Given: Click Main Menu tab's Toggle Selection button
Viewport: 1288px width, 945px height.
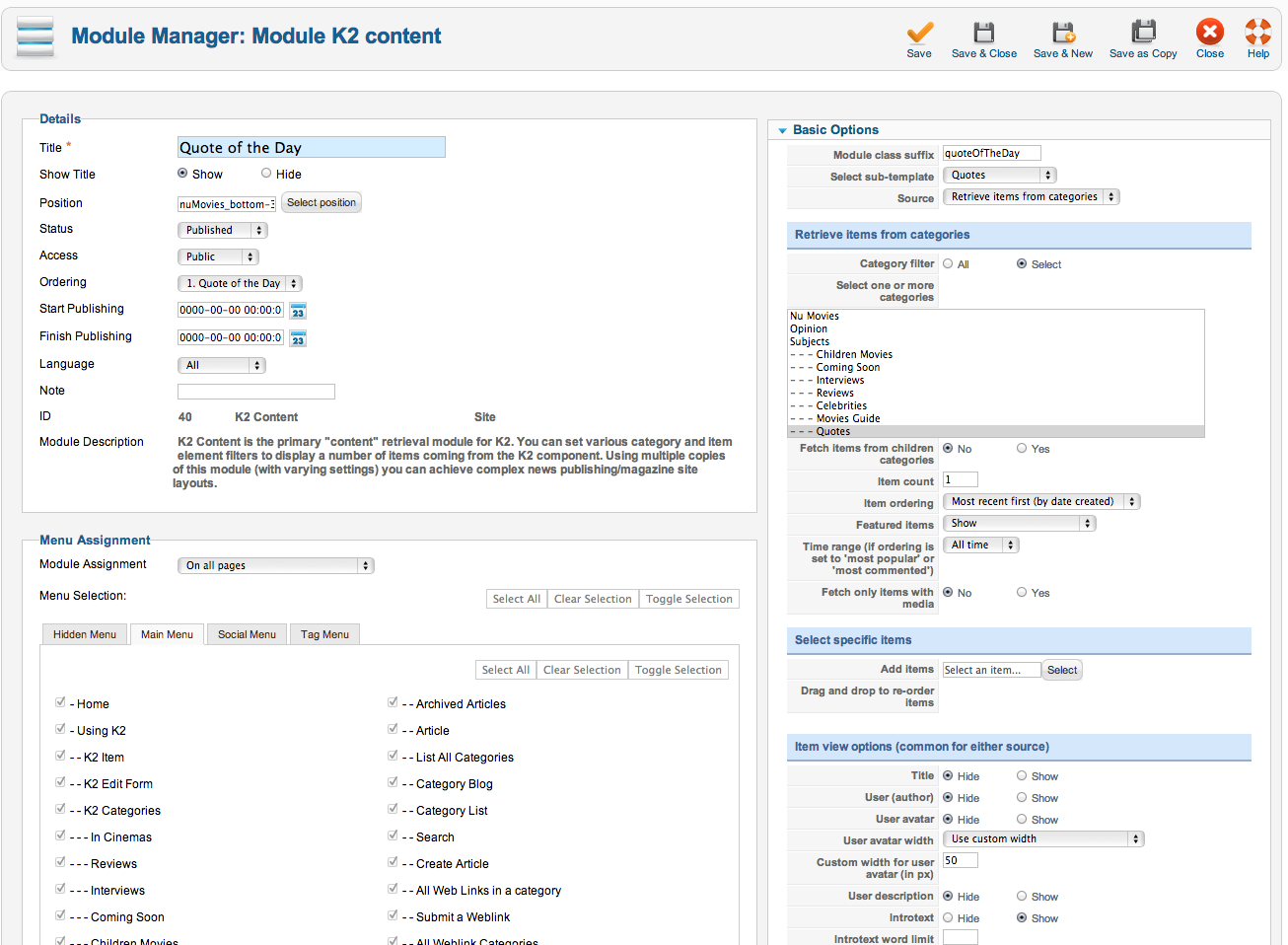Looking at the screenshot, I should coord(679,670).
